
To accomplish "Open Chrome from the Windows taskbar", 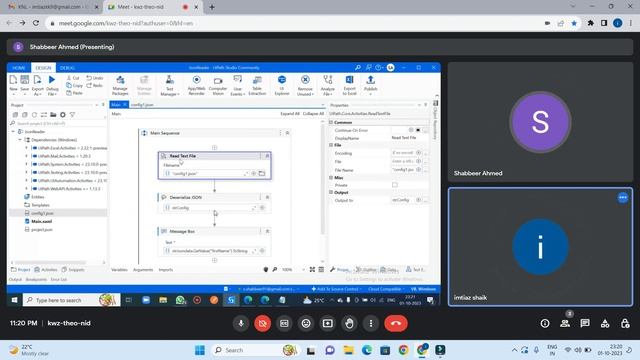I will [404, 350].
